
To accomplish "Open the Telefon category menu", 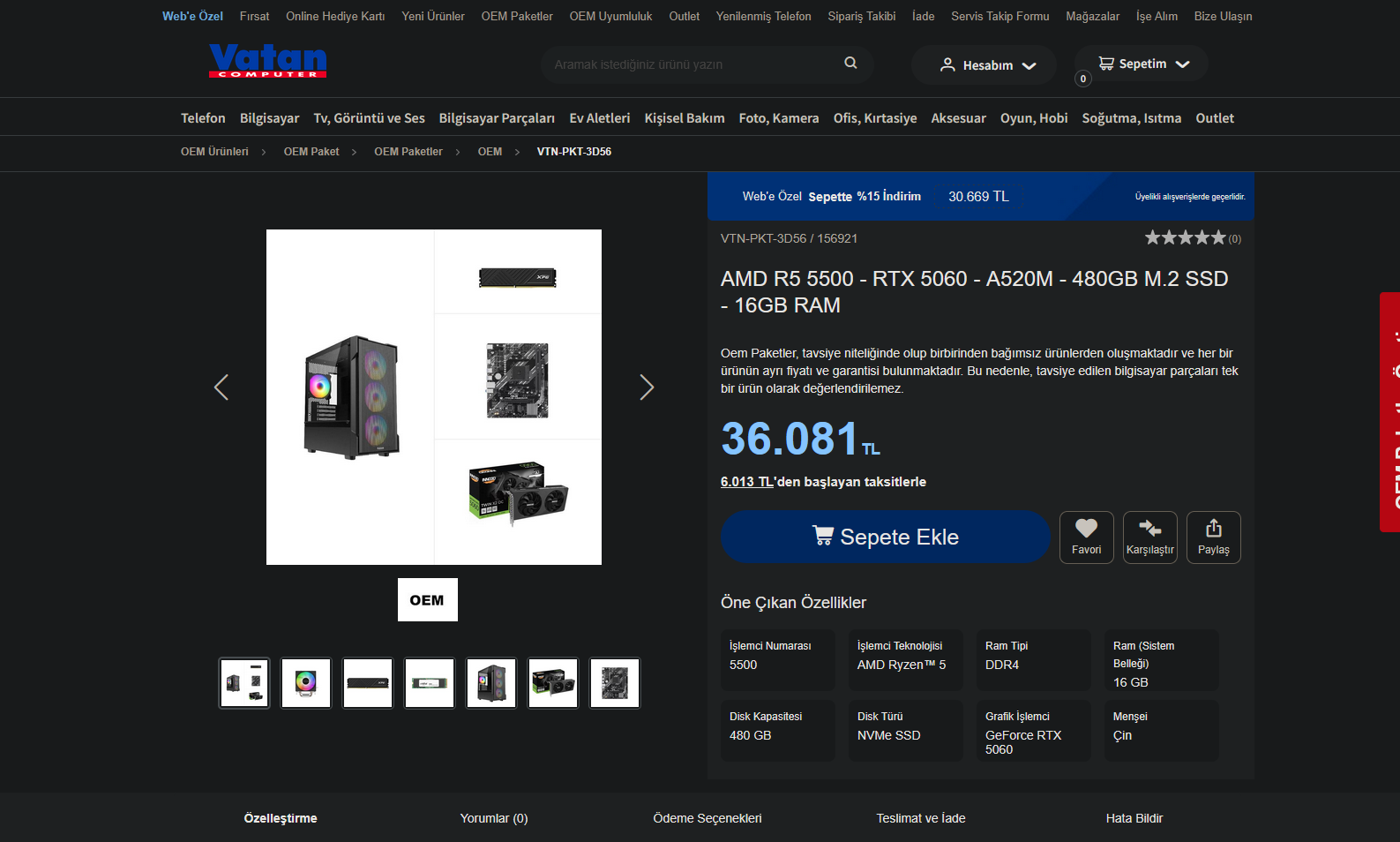I will coord(203,118).
